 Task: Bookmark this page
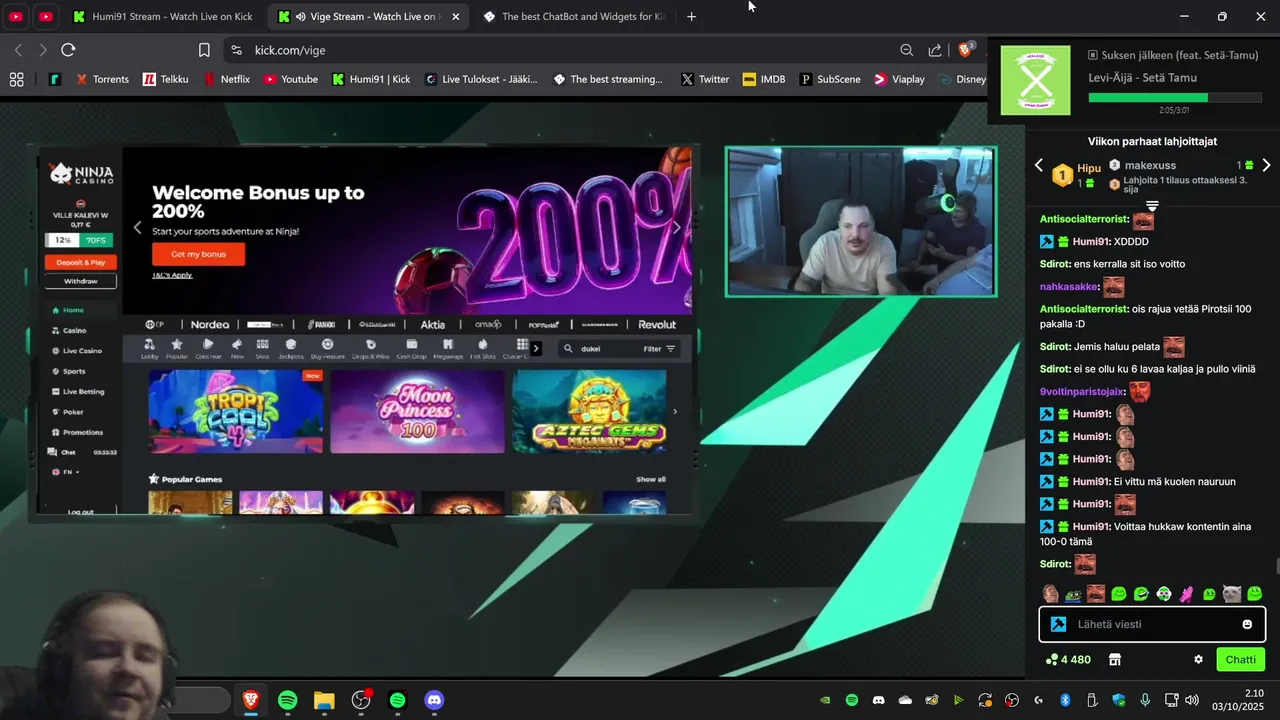[x=204, y=50]
